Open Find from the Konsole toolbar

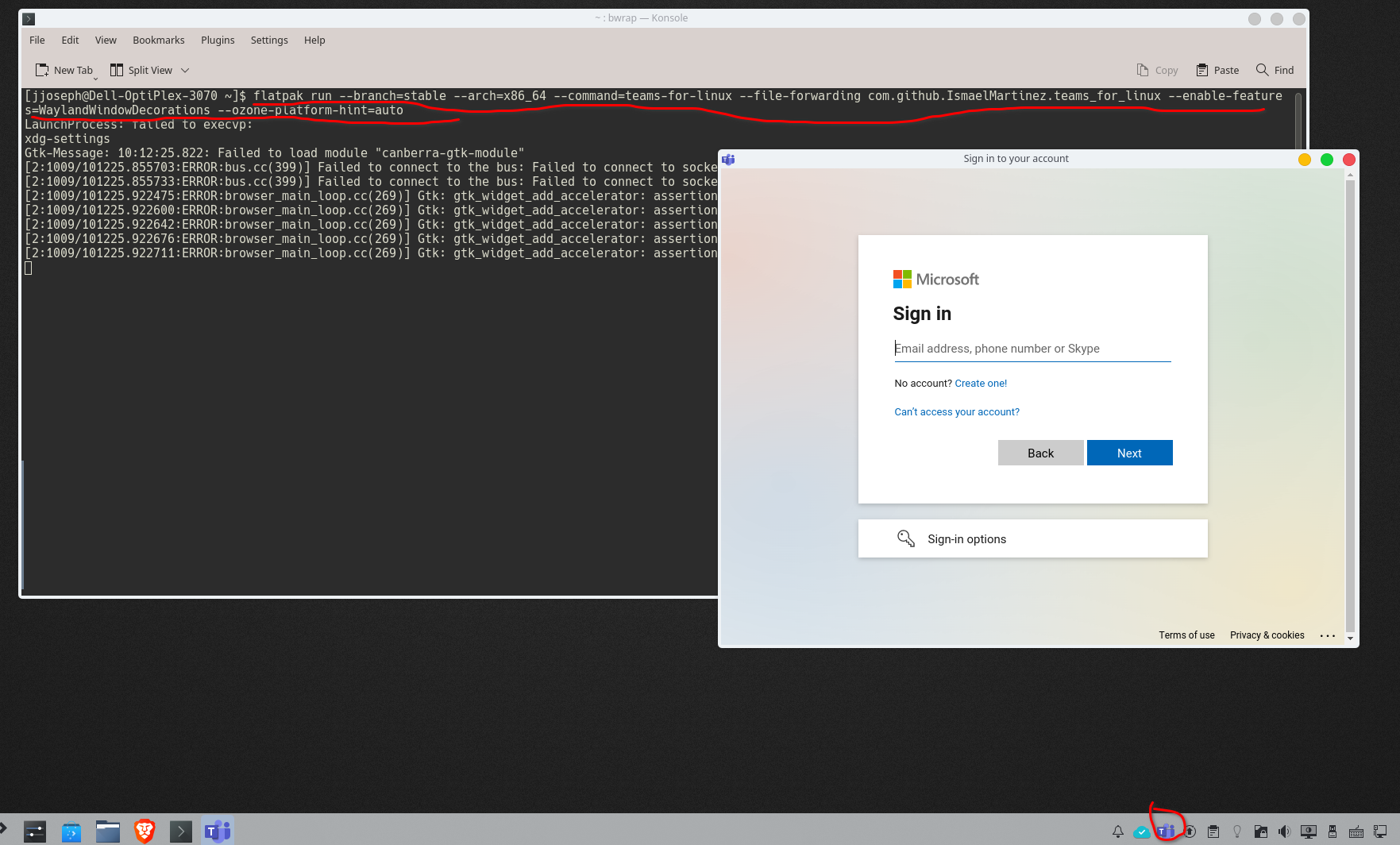tap(1262, 70)
